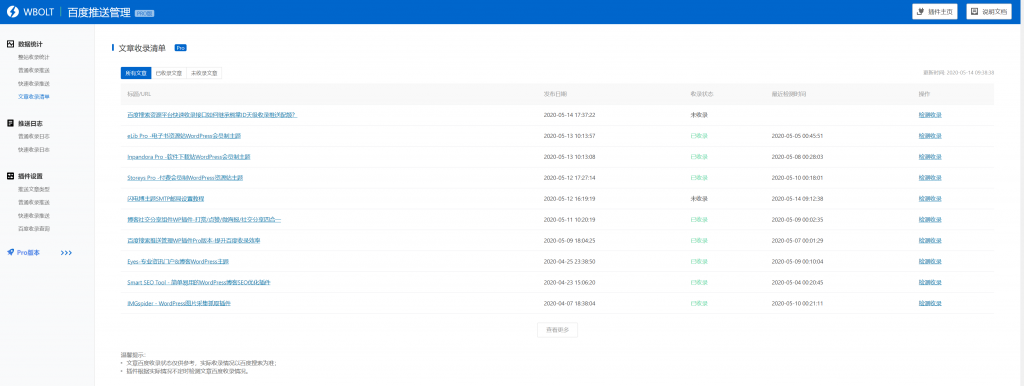Click the >>> arrows next to Pro版本
Screen dimensions: 1024x386
[66, 252]
